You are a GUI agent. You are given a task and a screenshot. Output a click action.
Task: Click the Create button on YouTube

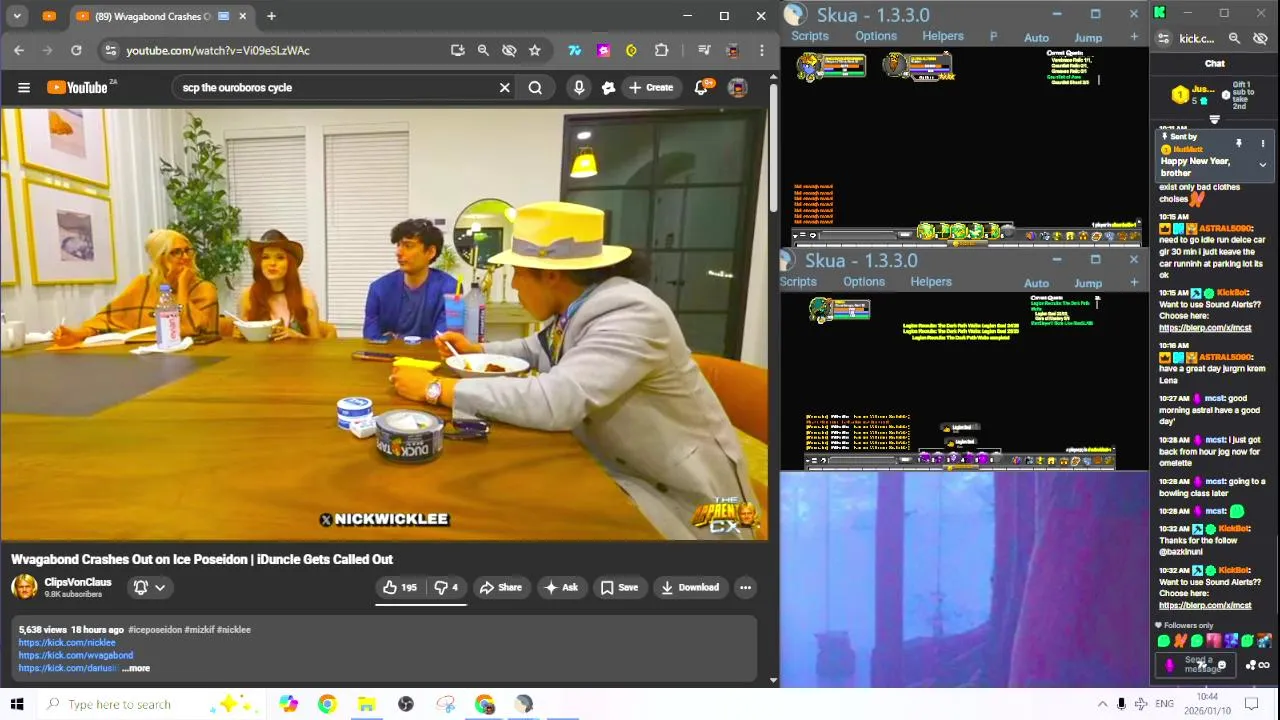click(x=650, y=88)
